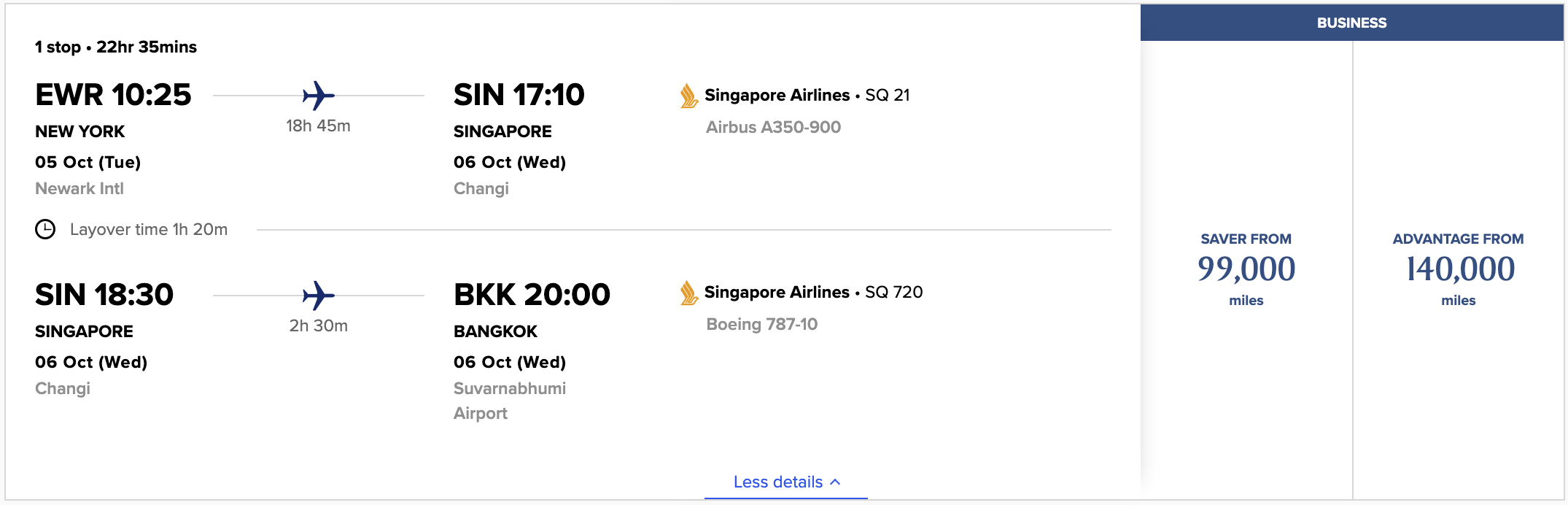1568x505 pixels.
Task: Select the Saver 99,000 miles fare
Action: pyautogui.click(x=1246, y=269)
